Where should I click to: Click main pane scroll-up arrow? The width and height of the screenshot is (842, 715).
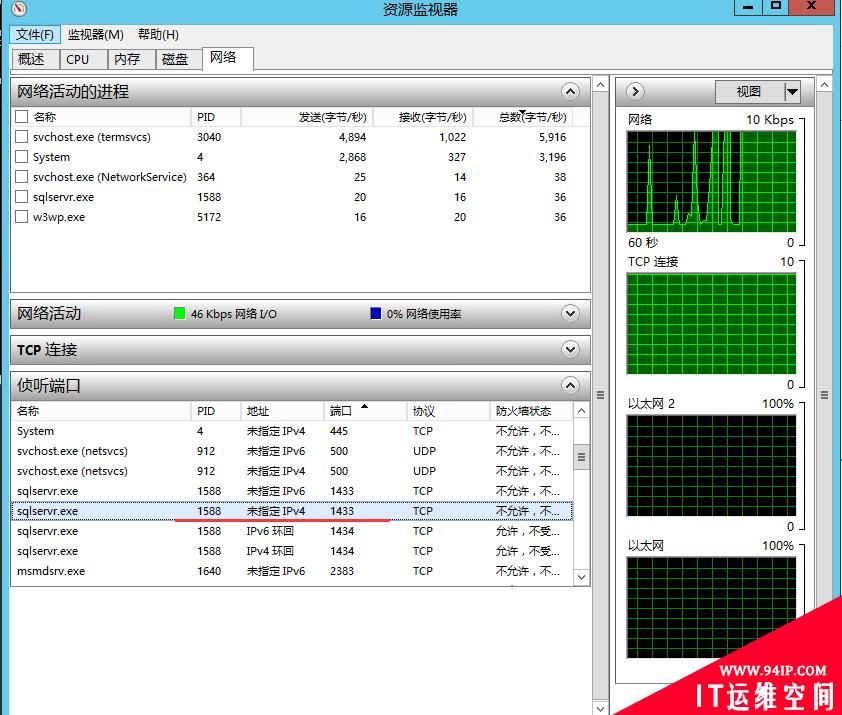[600, 85]
